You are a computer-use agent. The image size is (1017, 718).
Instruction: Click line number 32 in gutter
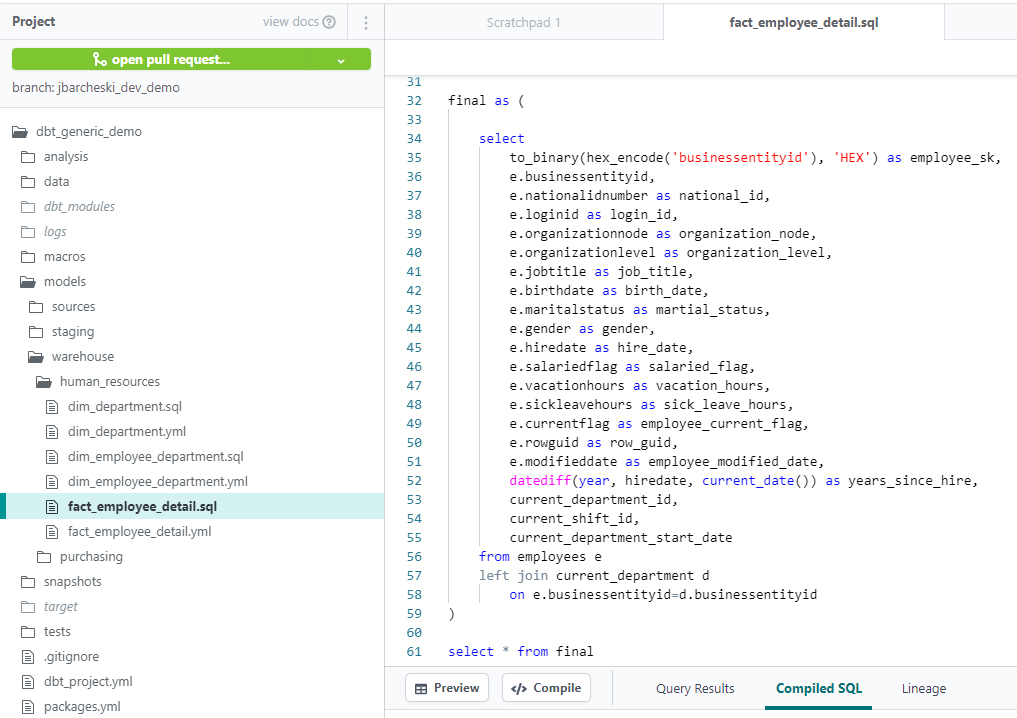tap(414, 101)
